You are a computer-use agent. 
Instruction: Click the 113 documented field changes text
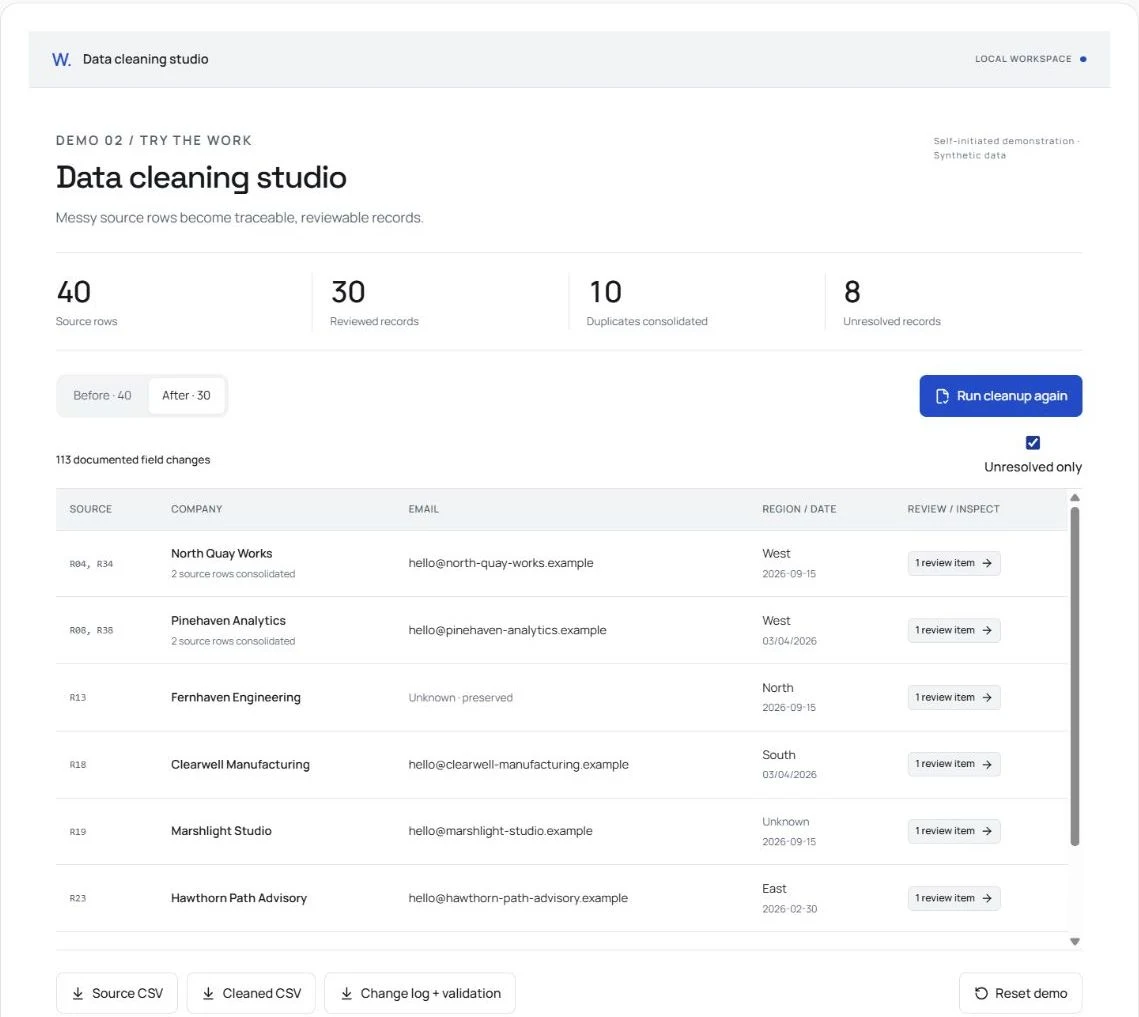point(133,460)
